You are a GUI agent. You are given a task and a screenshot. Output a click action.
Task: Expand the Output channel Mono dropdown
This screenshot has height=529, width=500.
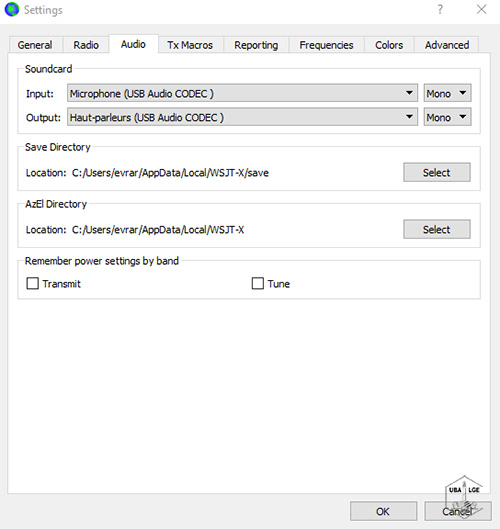click(447, 117)
